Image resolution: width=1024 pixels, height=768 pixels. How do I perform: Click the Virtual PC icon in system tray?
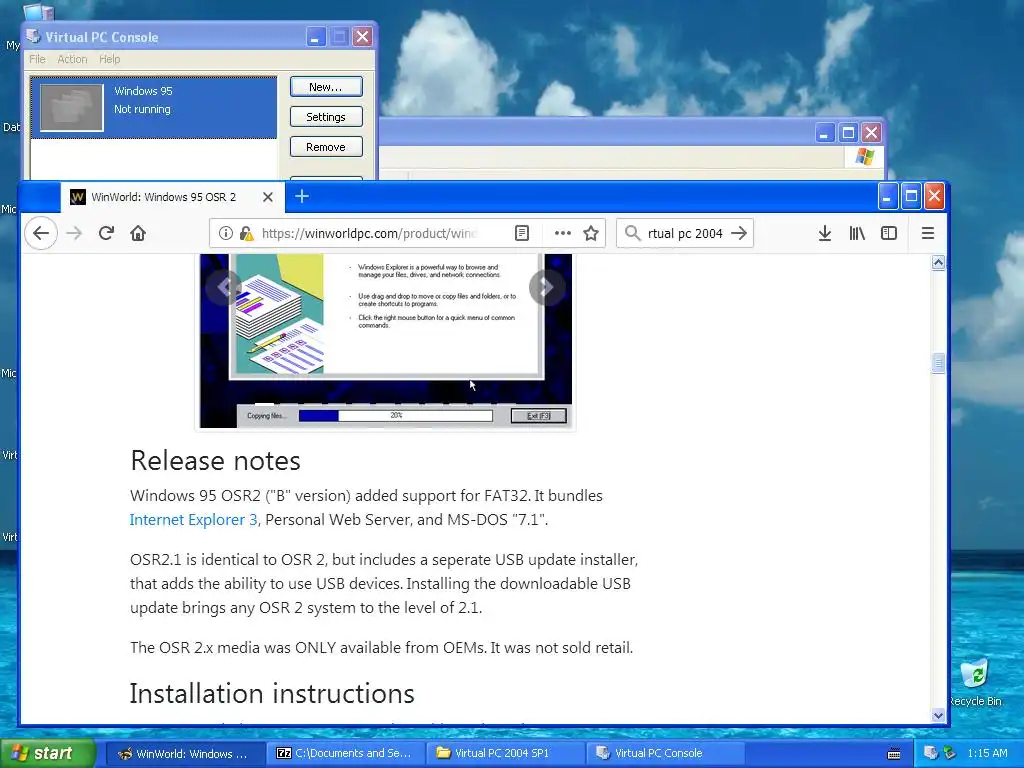[x=931, y=753]
